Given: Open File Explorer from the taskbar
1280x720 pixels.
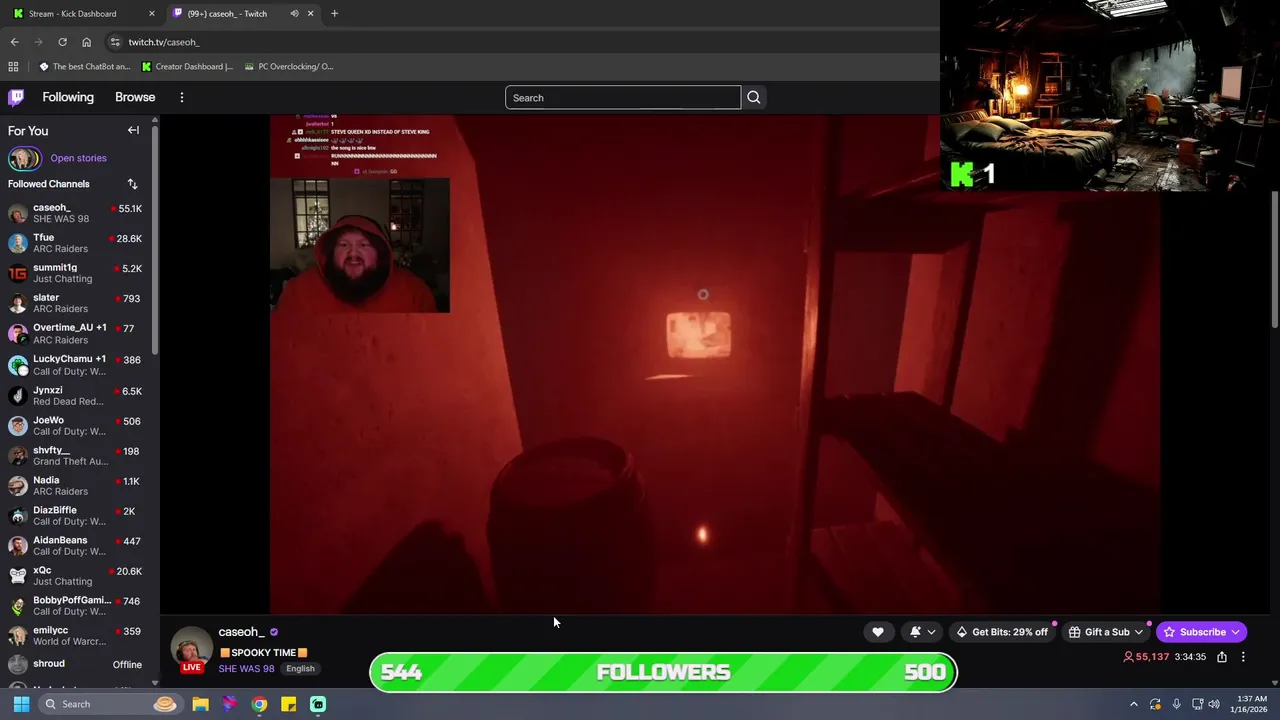Looking at the screenshot, I should click(200, 704).
